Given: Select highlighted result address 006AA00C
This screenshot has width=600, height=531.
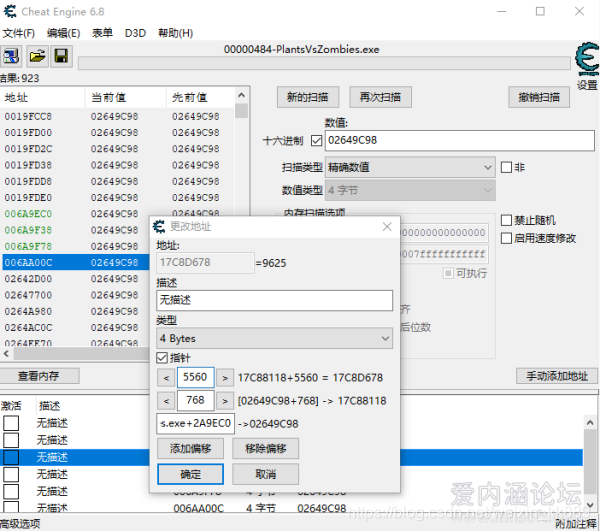Looking at the screenshot, I should coord(28,263).
